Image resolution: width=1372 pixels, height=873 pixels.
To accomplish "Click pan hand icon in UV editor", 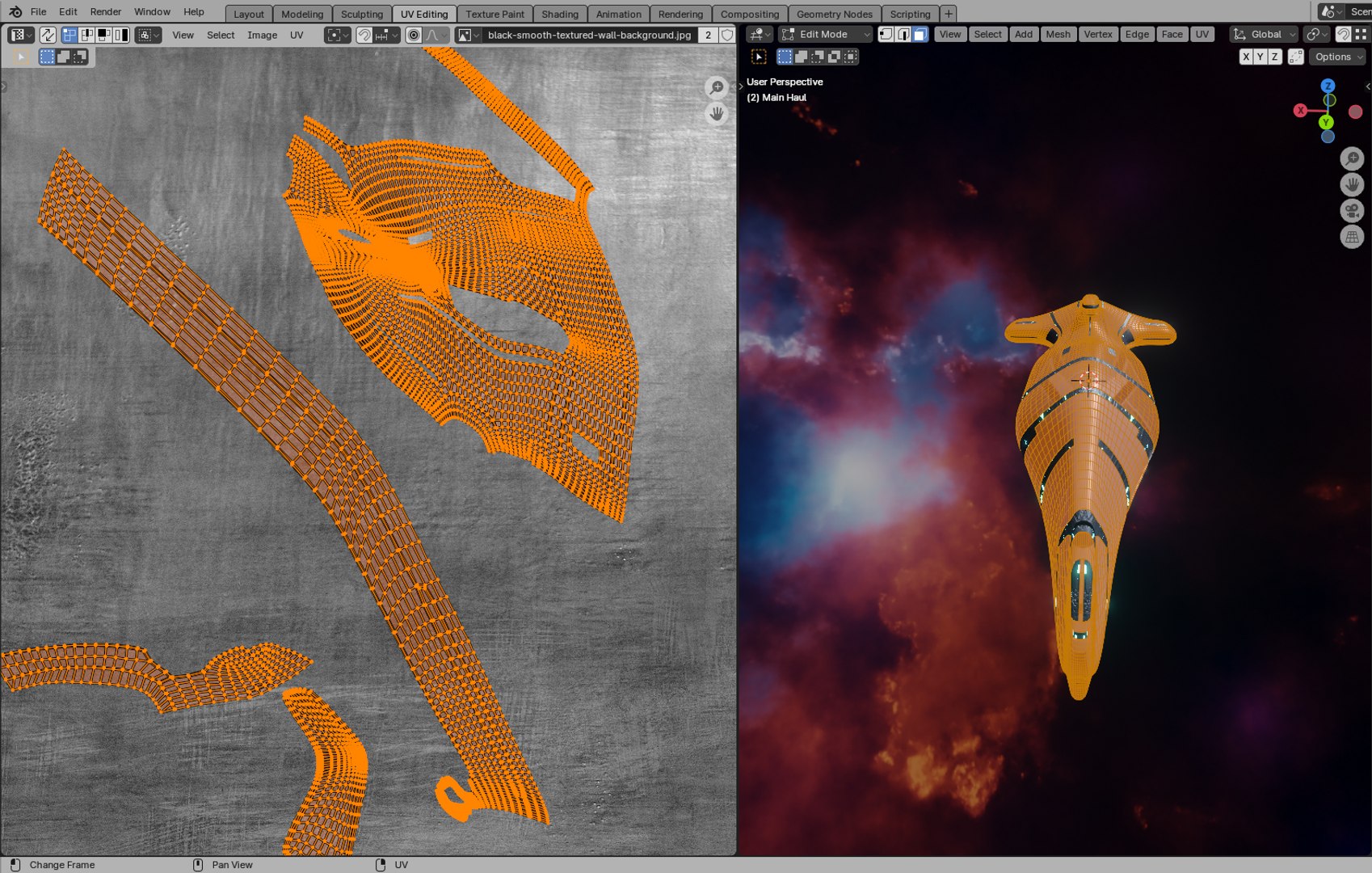I will (716, 114).
